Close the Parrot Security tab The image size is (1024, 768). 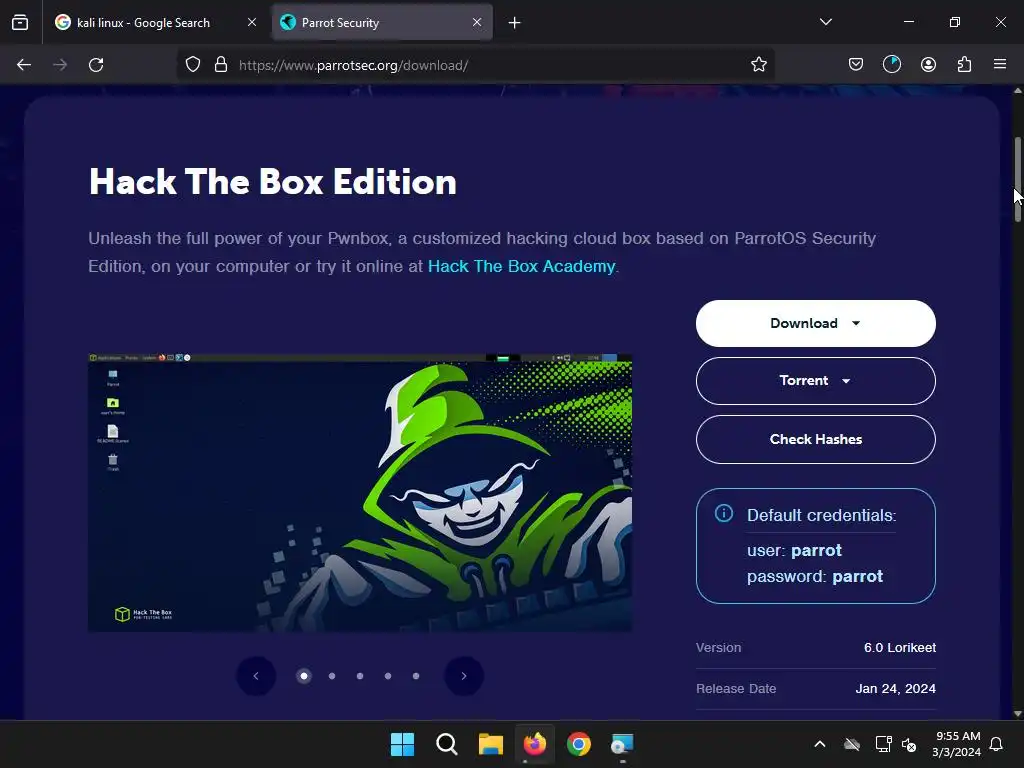tap(477, 22)
